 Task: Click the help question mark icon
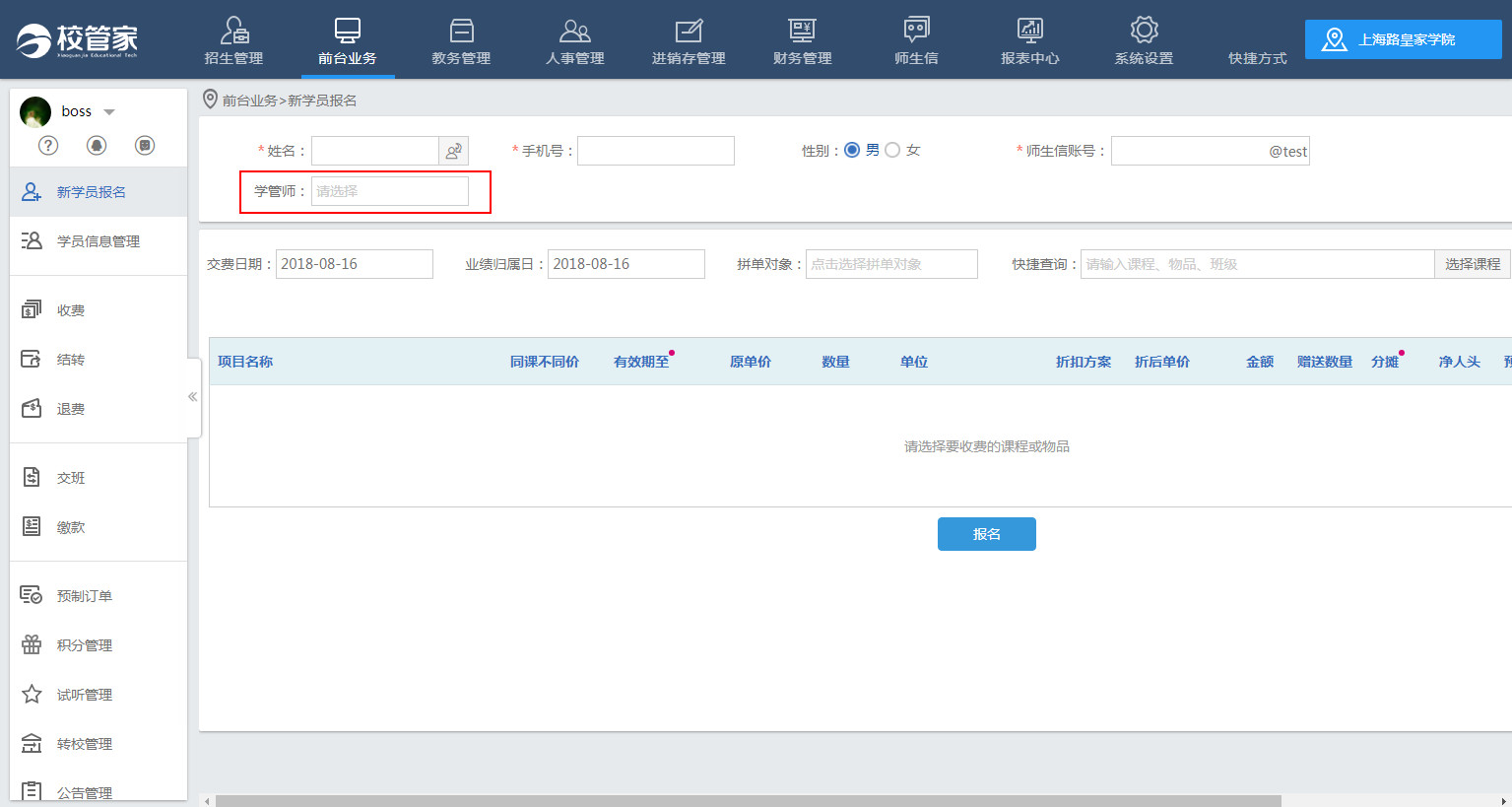click(48, 146)
